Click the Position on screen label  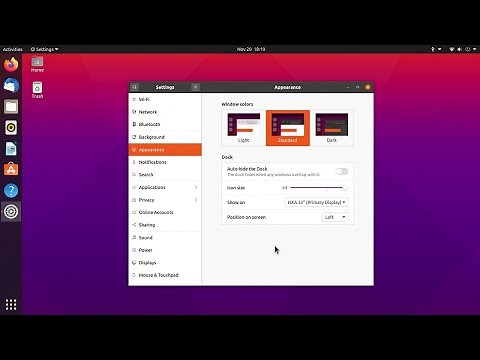246,217
